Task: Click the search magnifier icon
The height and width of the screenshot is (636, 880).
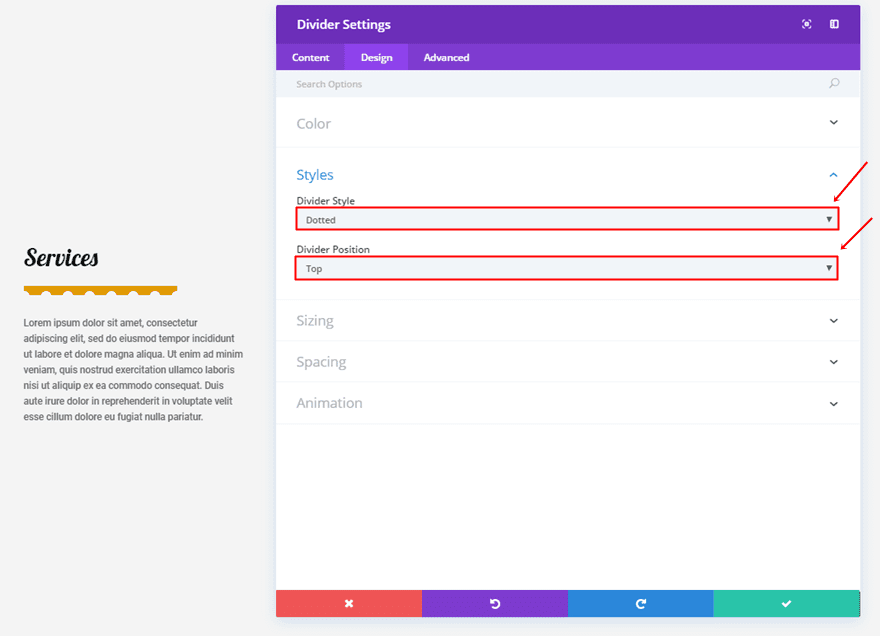Action: 834,84
